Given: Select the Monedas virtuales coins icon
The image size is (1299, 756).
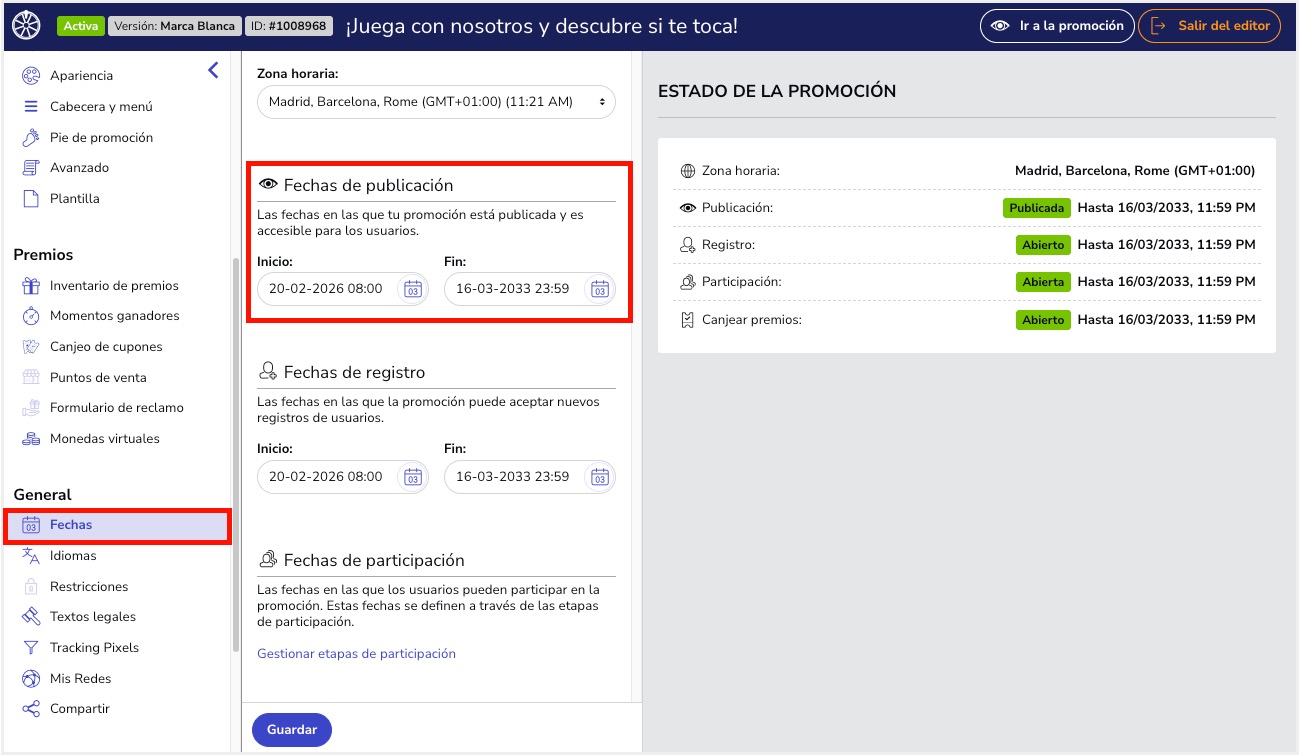Looking at the screenshot, I should click(31, 438).
